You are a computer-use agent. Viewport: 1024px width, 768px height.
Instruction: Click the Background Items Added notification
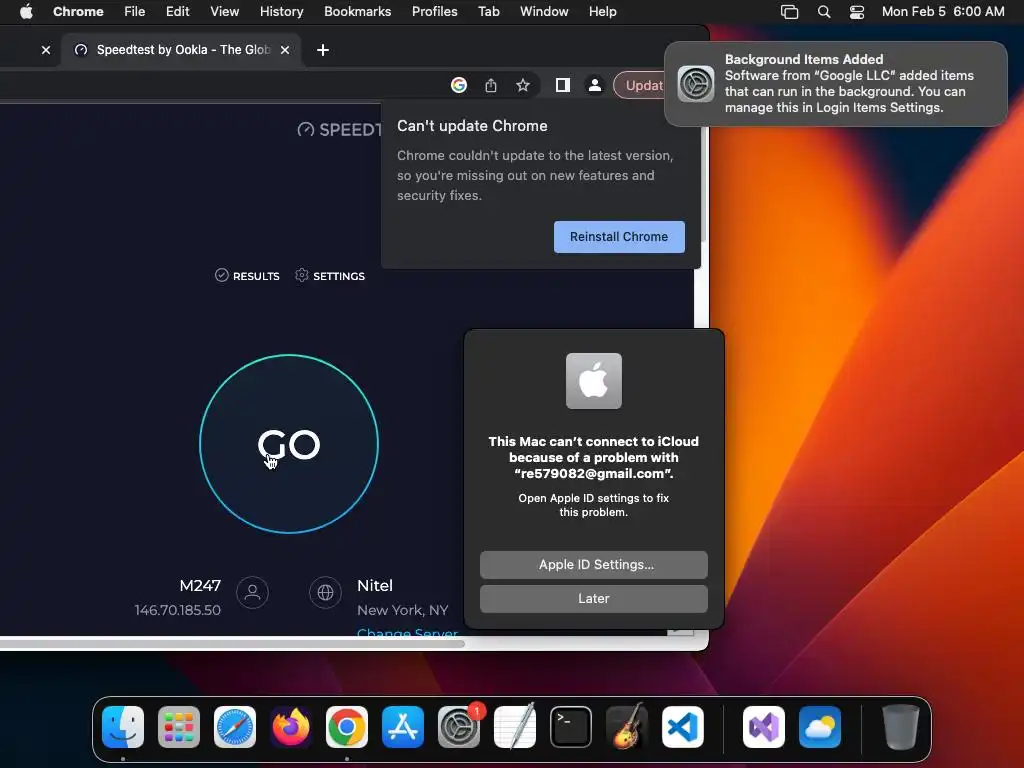click(x=836, y=84)
